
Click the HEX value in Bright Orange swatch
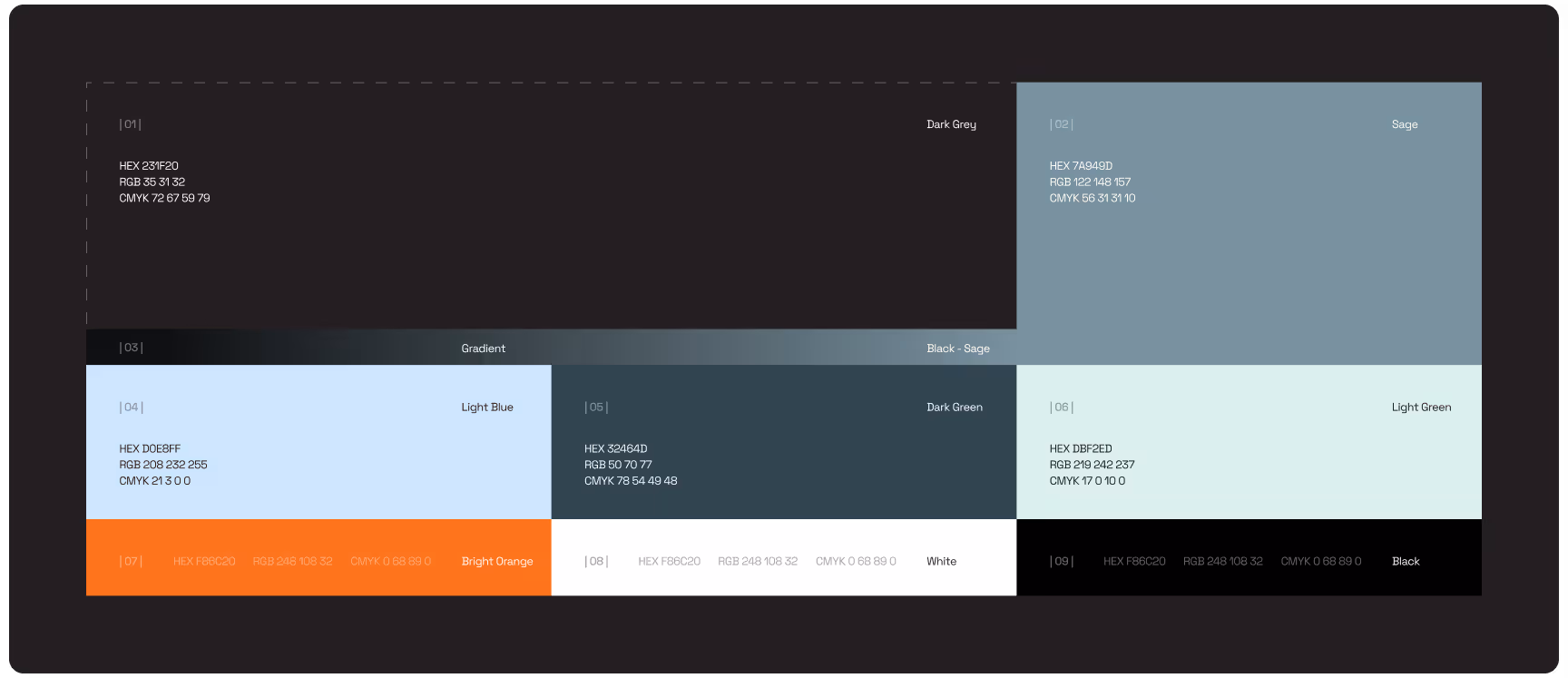[x=204, y=562]
